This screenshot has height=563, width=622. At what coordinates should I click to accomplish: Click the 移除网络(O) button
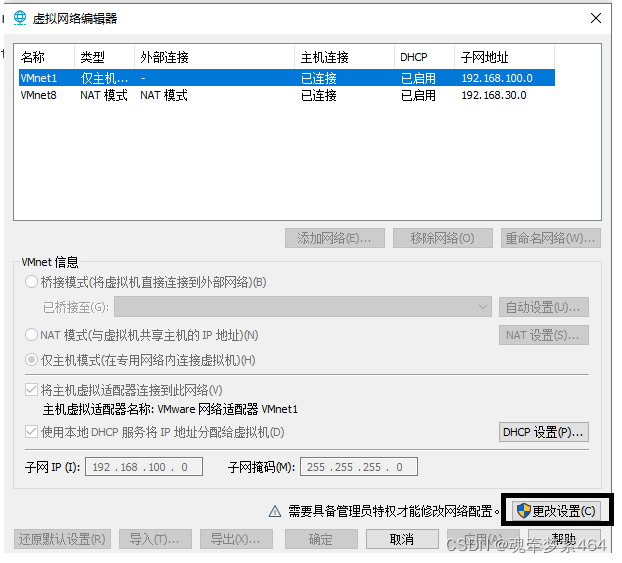click(x=443, y=238)
